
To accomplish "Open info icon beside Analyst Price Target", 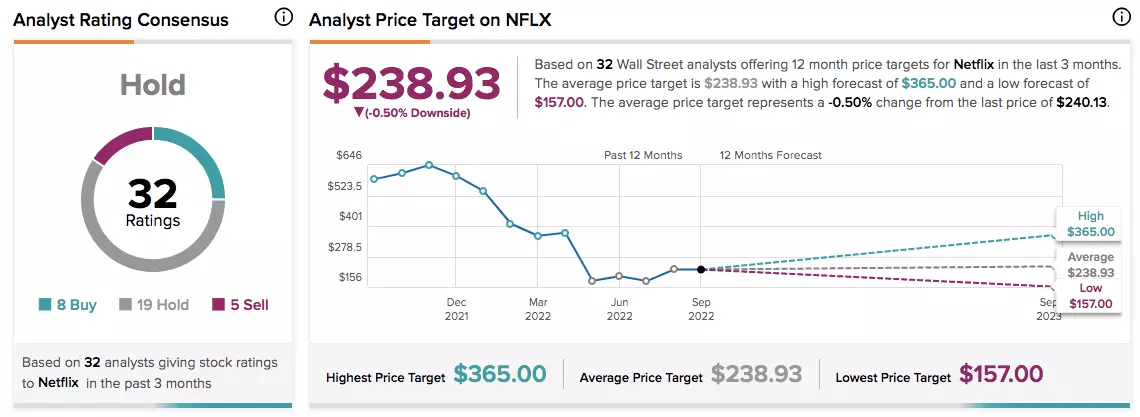I will [1121, 17].
